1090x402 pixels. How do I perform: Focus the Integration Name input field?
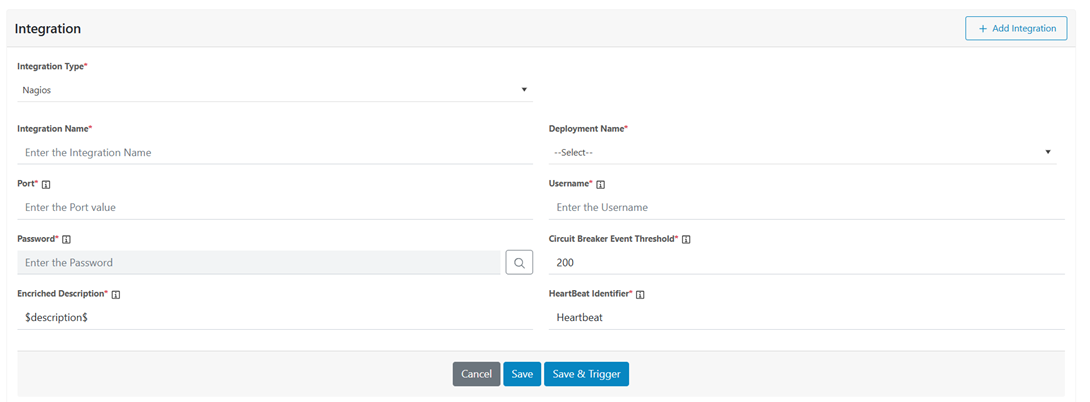coord(274,152)
